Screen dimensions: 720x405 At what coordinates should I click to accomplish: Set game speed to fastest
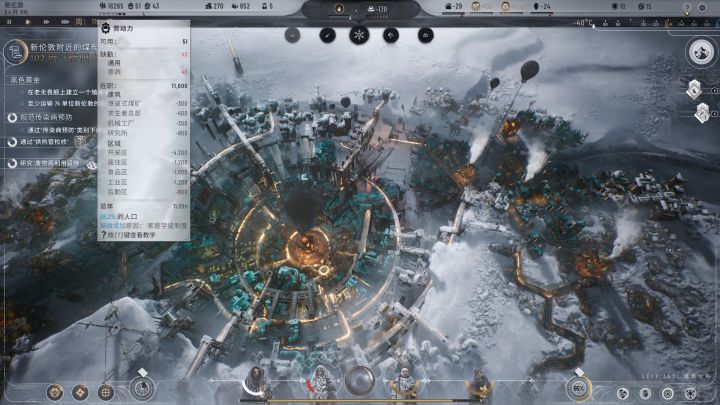click(65, 22)
